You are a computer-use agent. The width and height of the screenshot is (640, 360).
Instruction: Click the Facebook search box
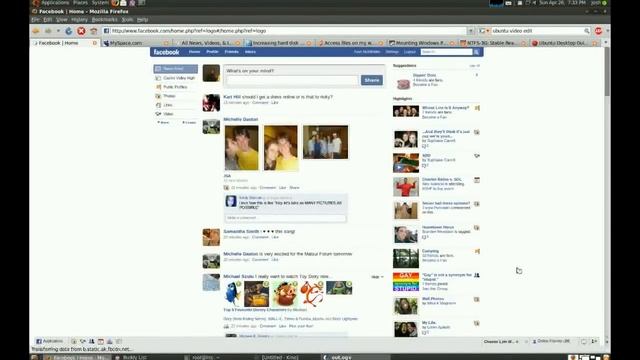click(x=447, y=52)
